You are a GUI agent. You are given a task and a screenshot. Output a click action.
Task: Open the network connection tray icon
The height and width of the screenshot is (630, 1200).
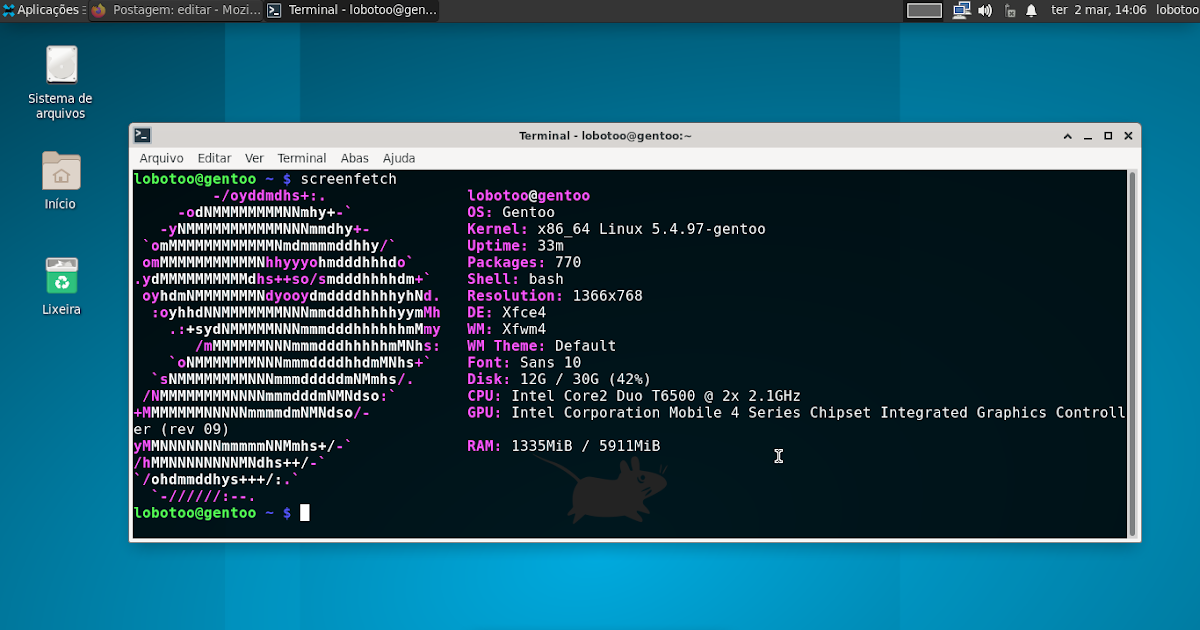(x=962, y=10)
